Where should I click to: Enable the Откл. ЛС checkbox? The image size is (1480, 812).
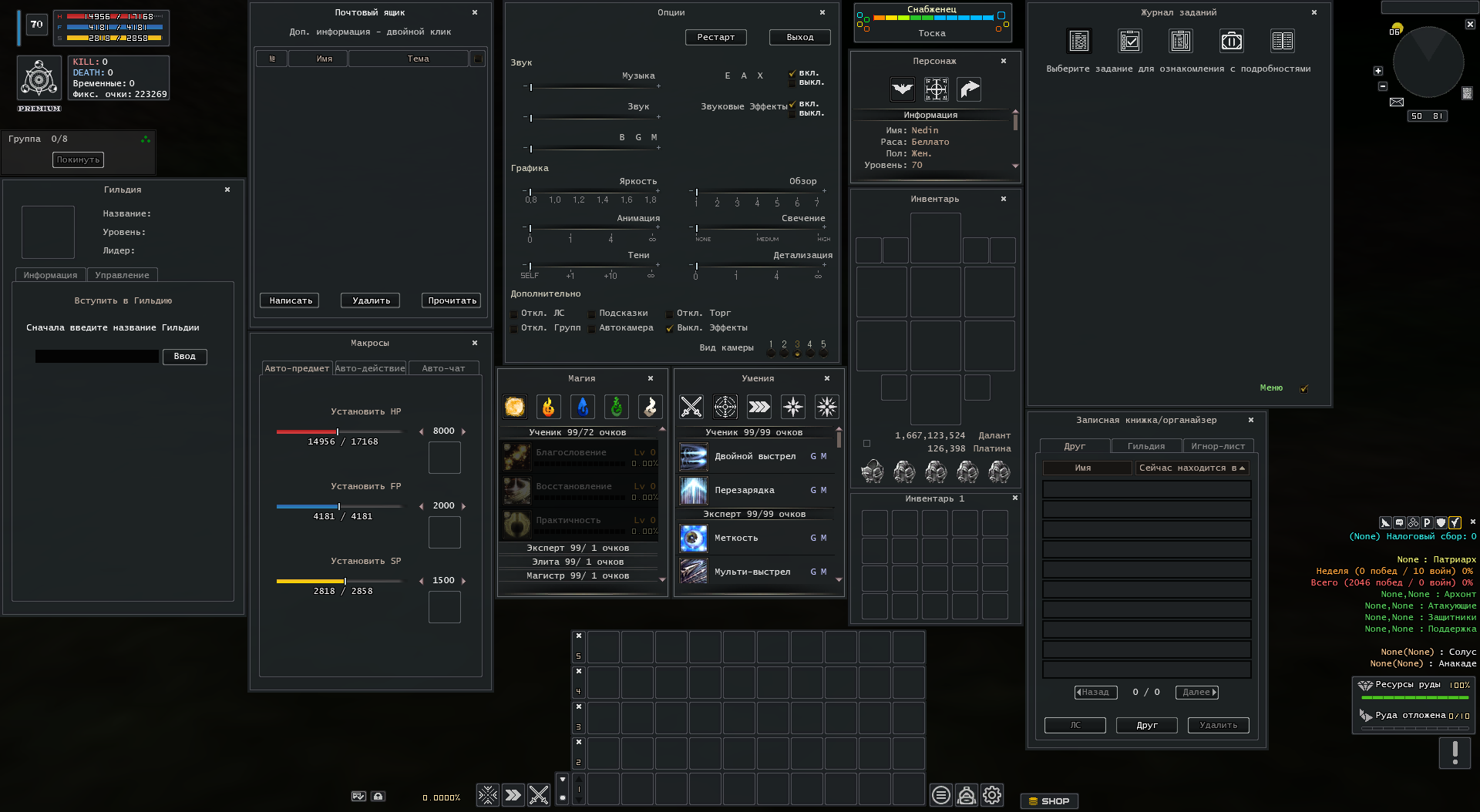coord(514,314)
